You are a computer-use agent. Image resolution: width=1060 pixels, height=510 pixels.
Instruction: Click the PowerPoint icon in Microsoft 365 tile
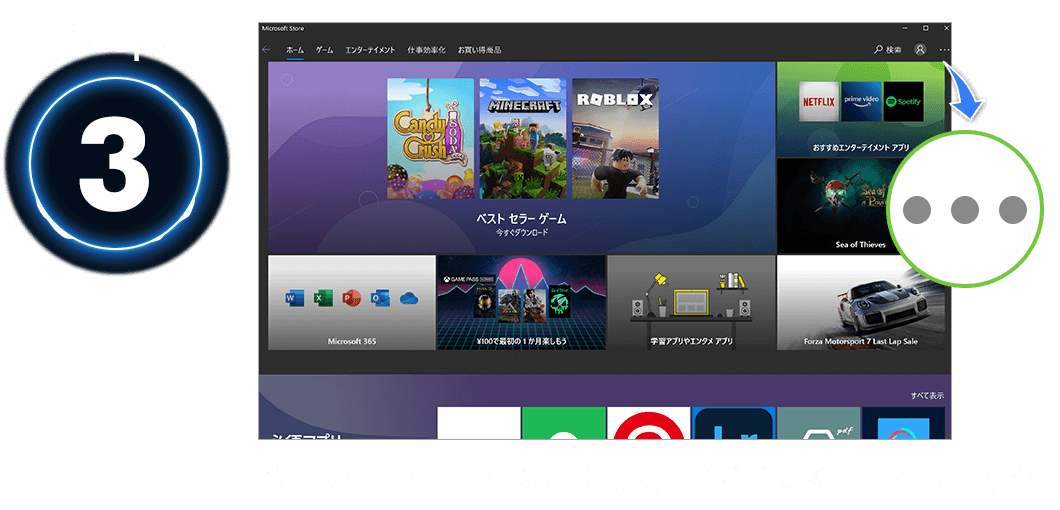coord(351,298)
